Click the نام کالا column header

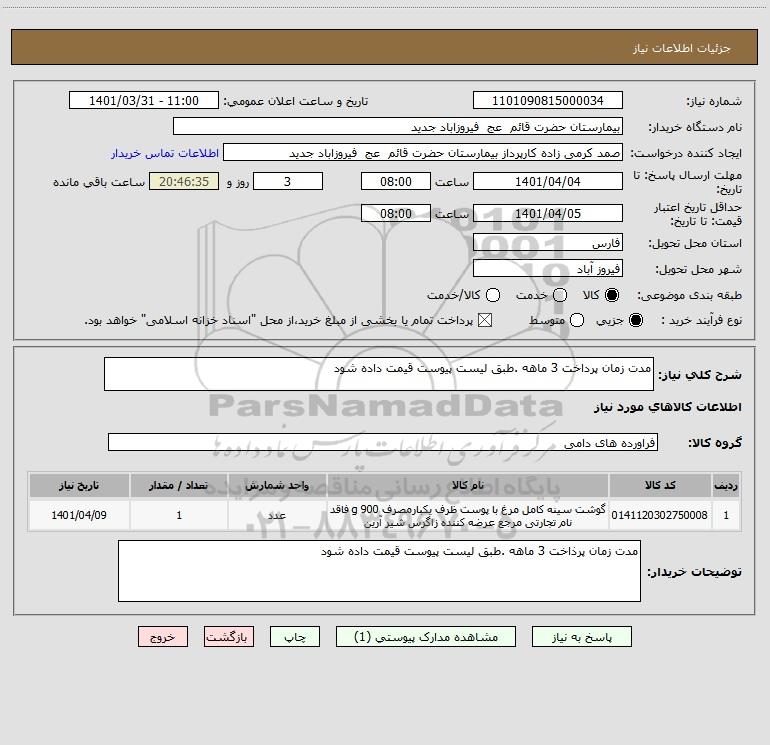pos(468,485)
